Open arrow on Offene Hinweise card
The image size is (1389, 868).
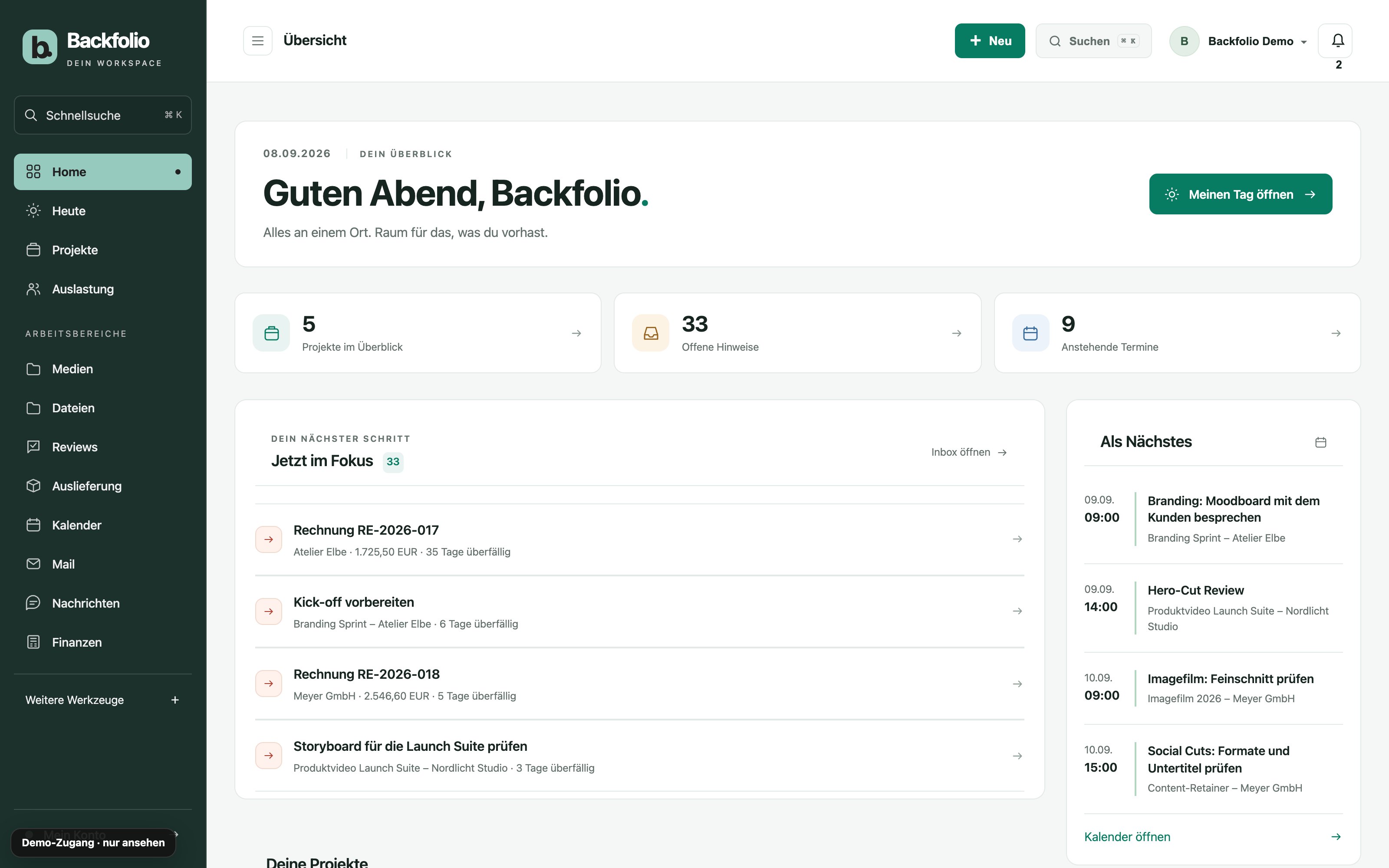[957, 333]
